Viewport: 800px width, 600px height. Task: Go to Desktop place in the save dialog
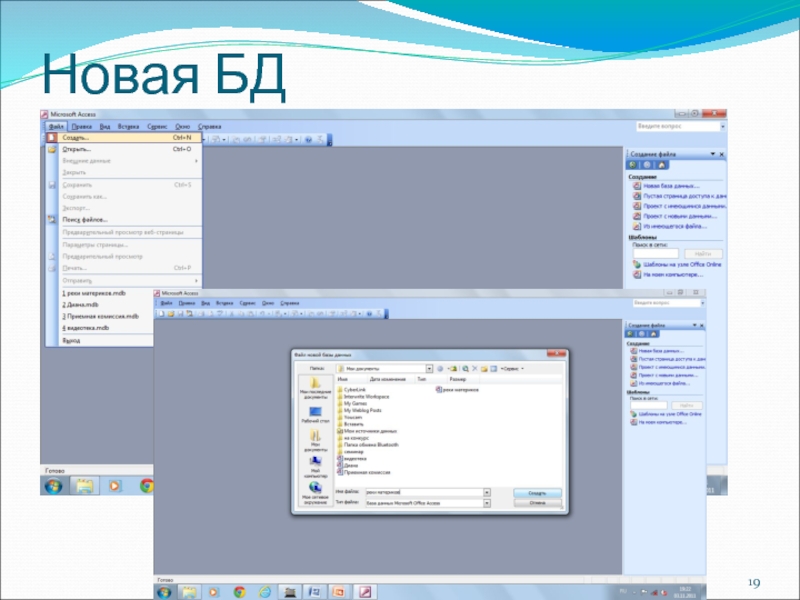point(315,415)
